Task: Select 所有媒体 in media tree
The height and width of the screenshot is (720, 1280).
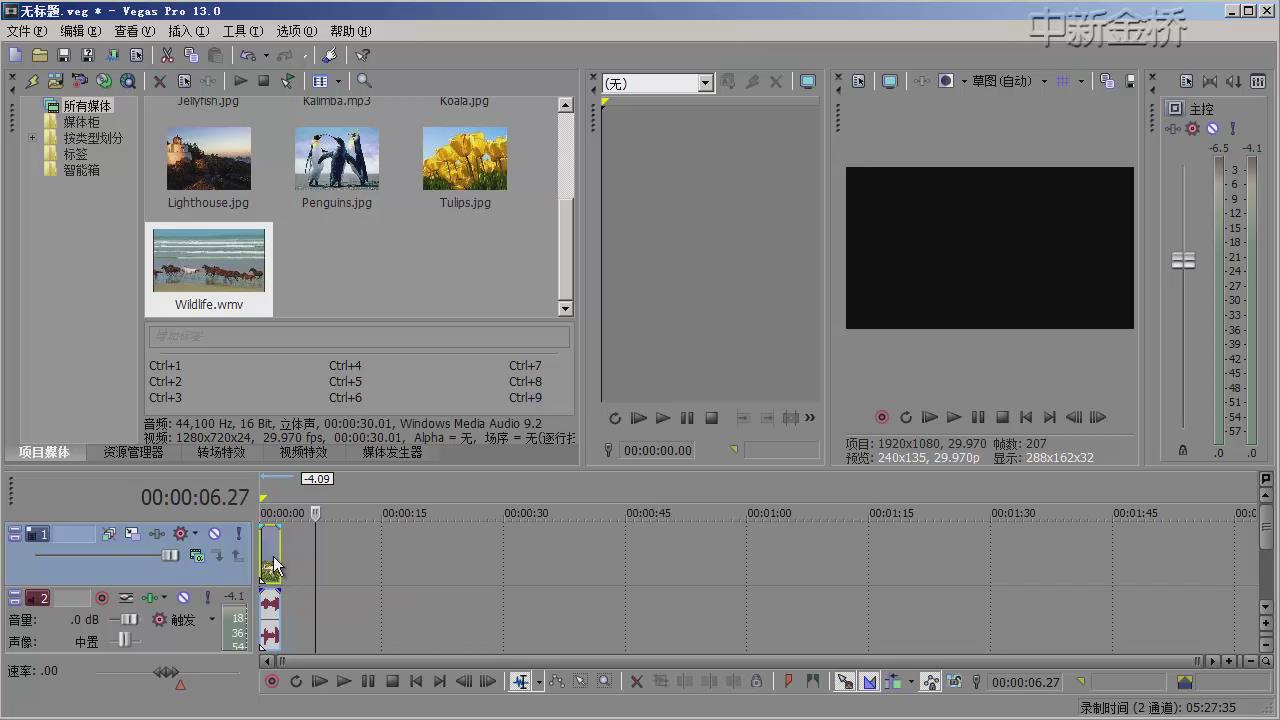Action: pos(87,106)
